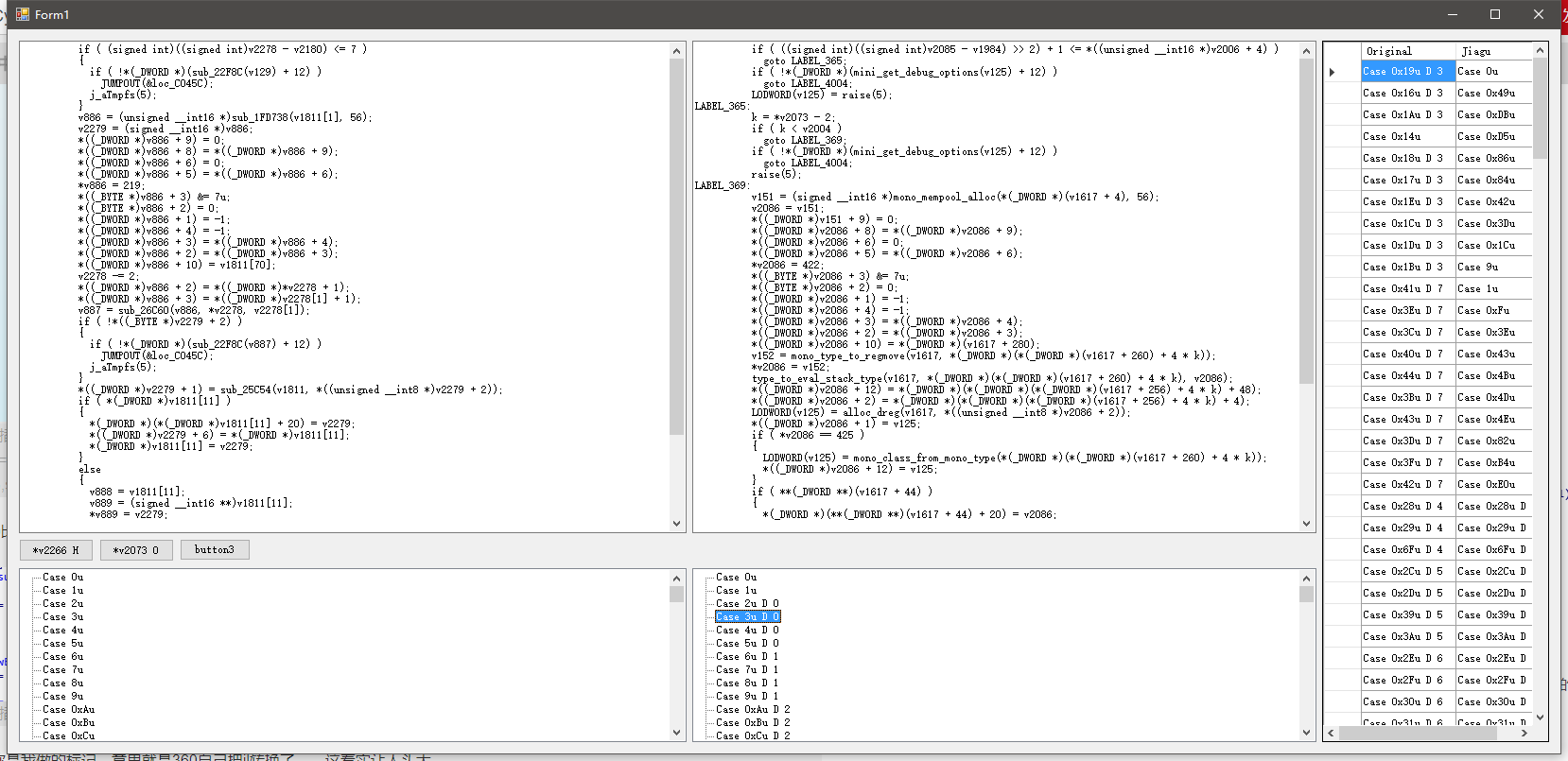Screen dimensions: 1568x761
Task: Click the '*v2073 0' button
Action: [x=136, y=550]
